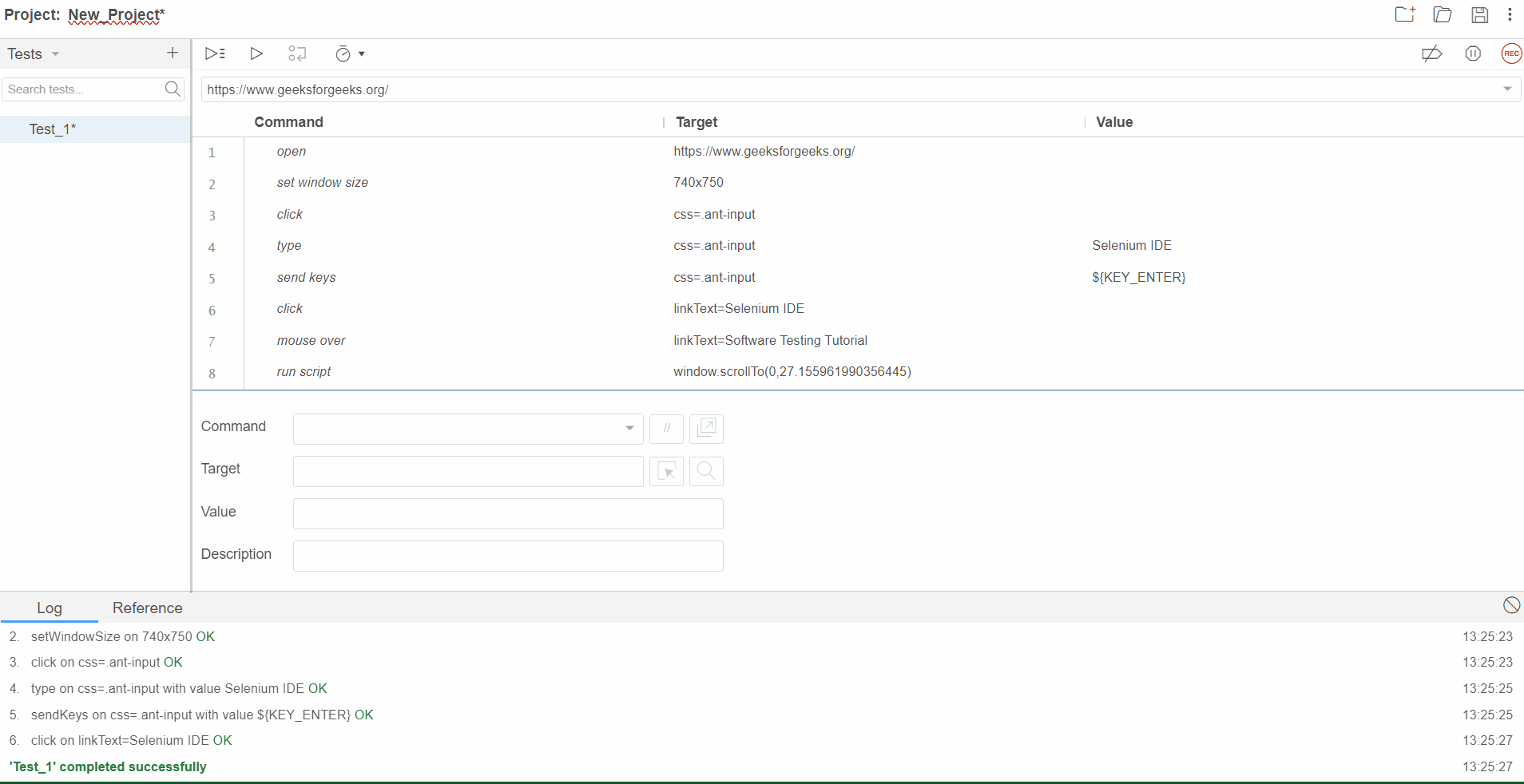Open test execution speed control
The height and width of the screenshot is (784, 1524).
350,53
